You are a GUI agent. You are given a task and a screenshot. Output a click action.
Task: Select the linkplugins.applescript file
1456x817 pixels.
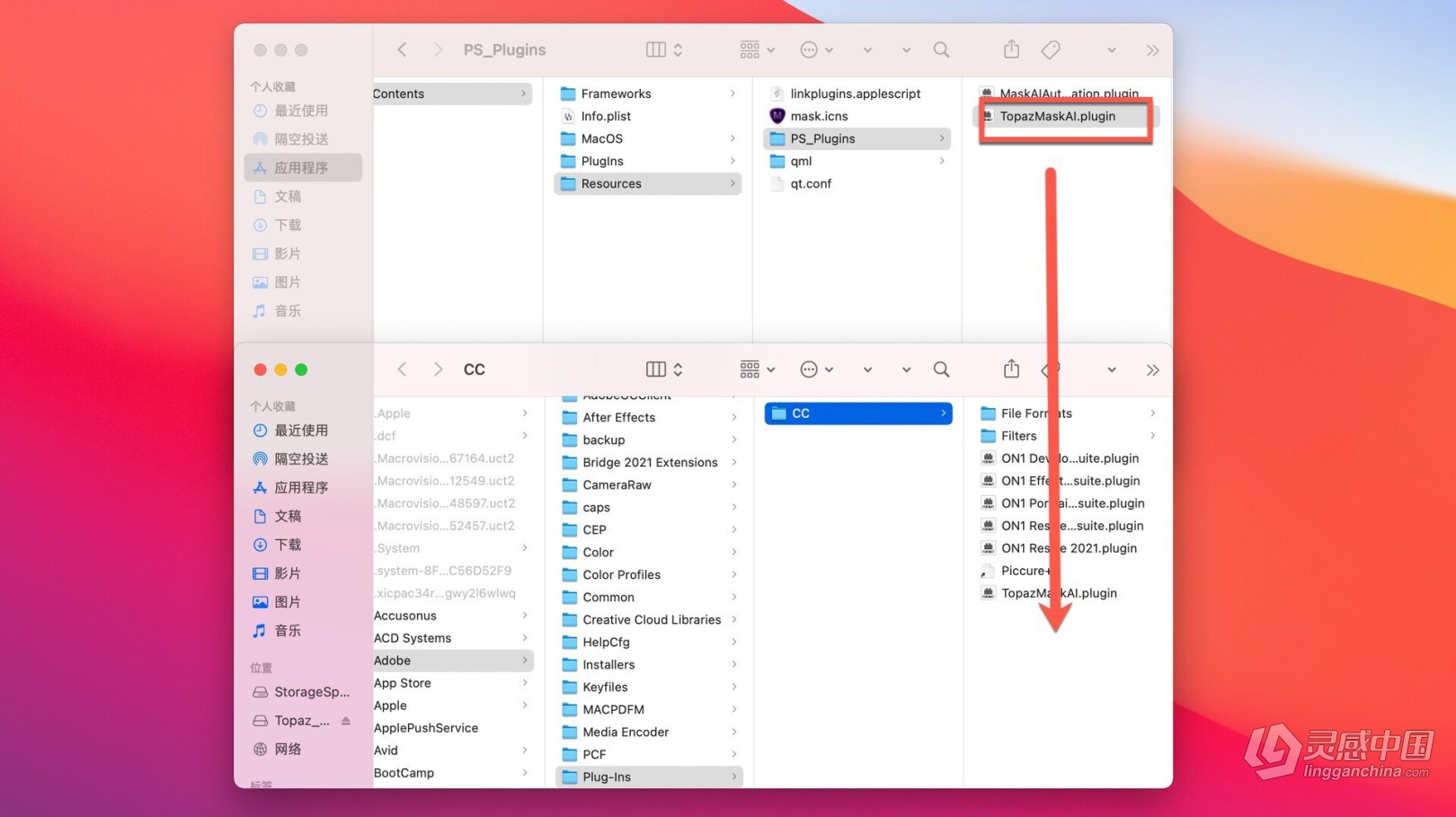[857, 93]
